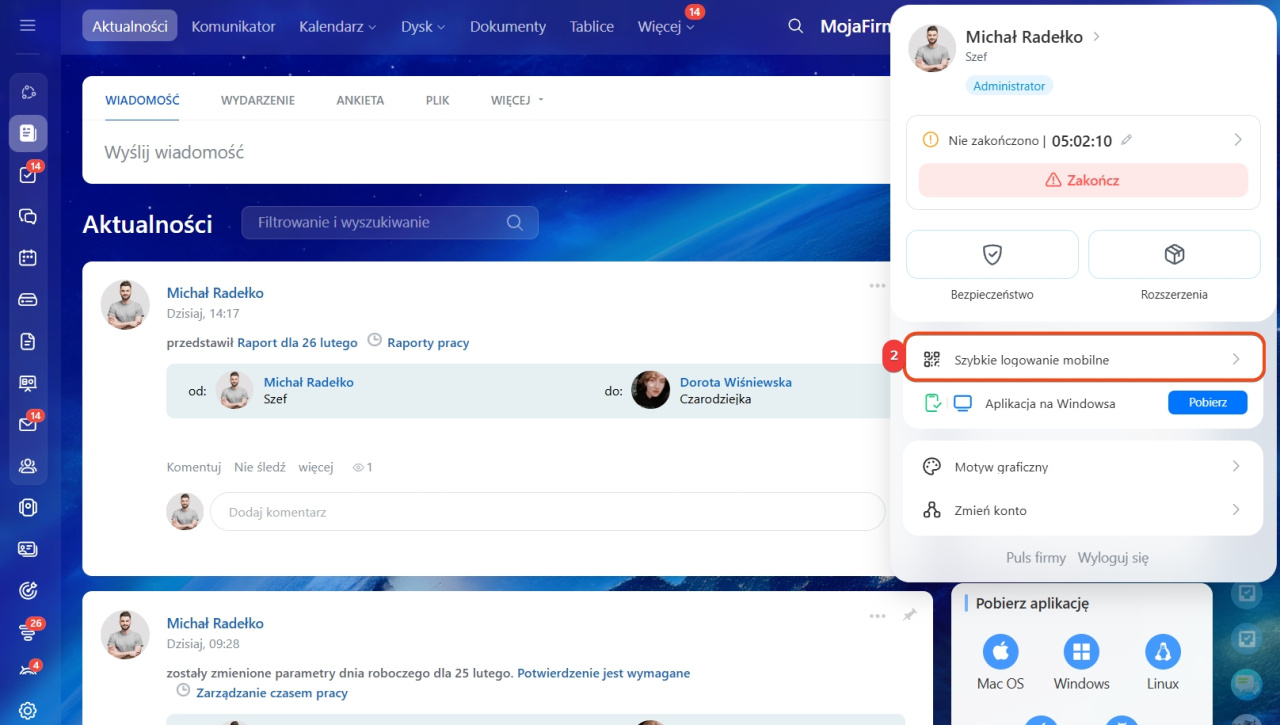
Task: Open the three-dot menu on the 09:28 post
Action: [x=877, y=616]
